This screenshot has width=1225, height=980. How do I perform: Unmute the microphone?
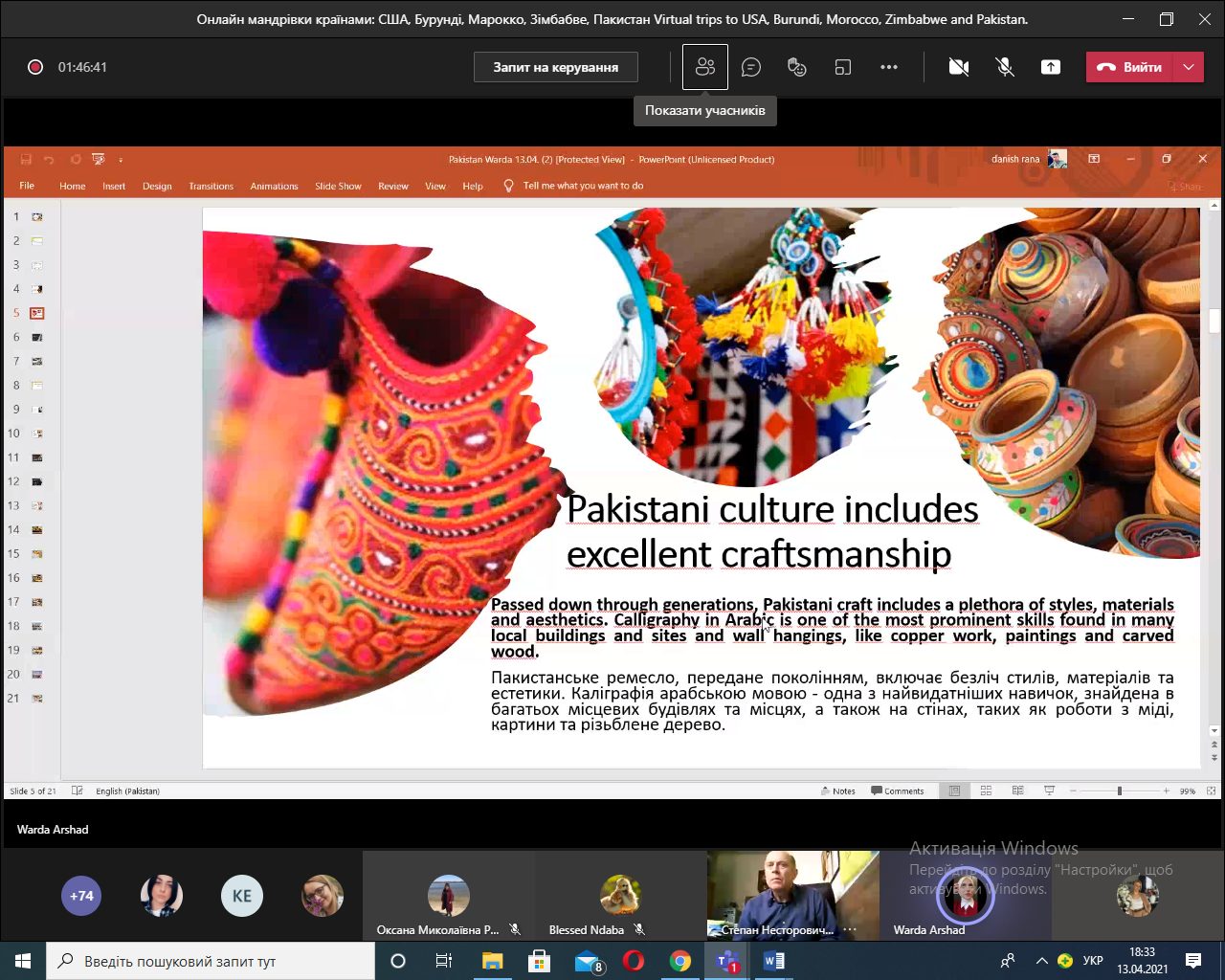click(1004, 67)
